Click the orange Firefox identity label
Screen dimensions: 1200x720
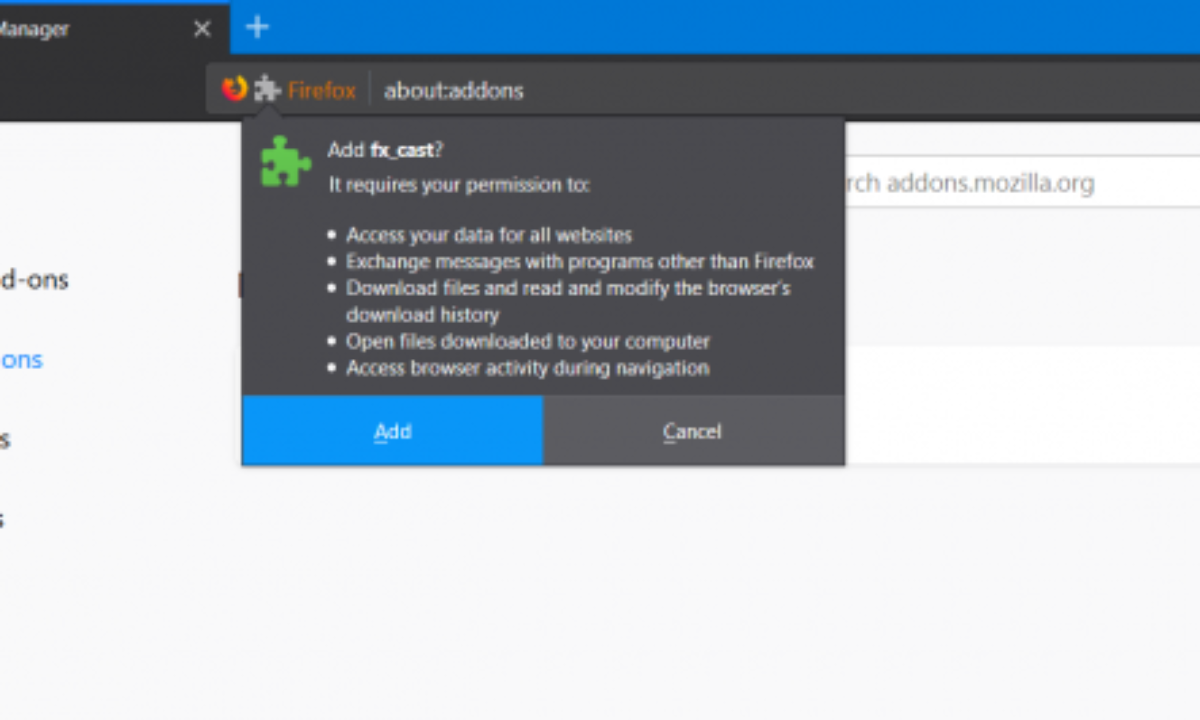pyautogui.click(x=322, y=91)
